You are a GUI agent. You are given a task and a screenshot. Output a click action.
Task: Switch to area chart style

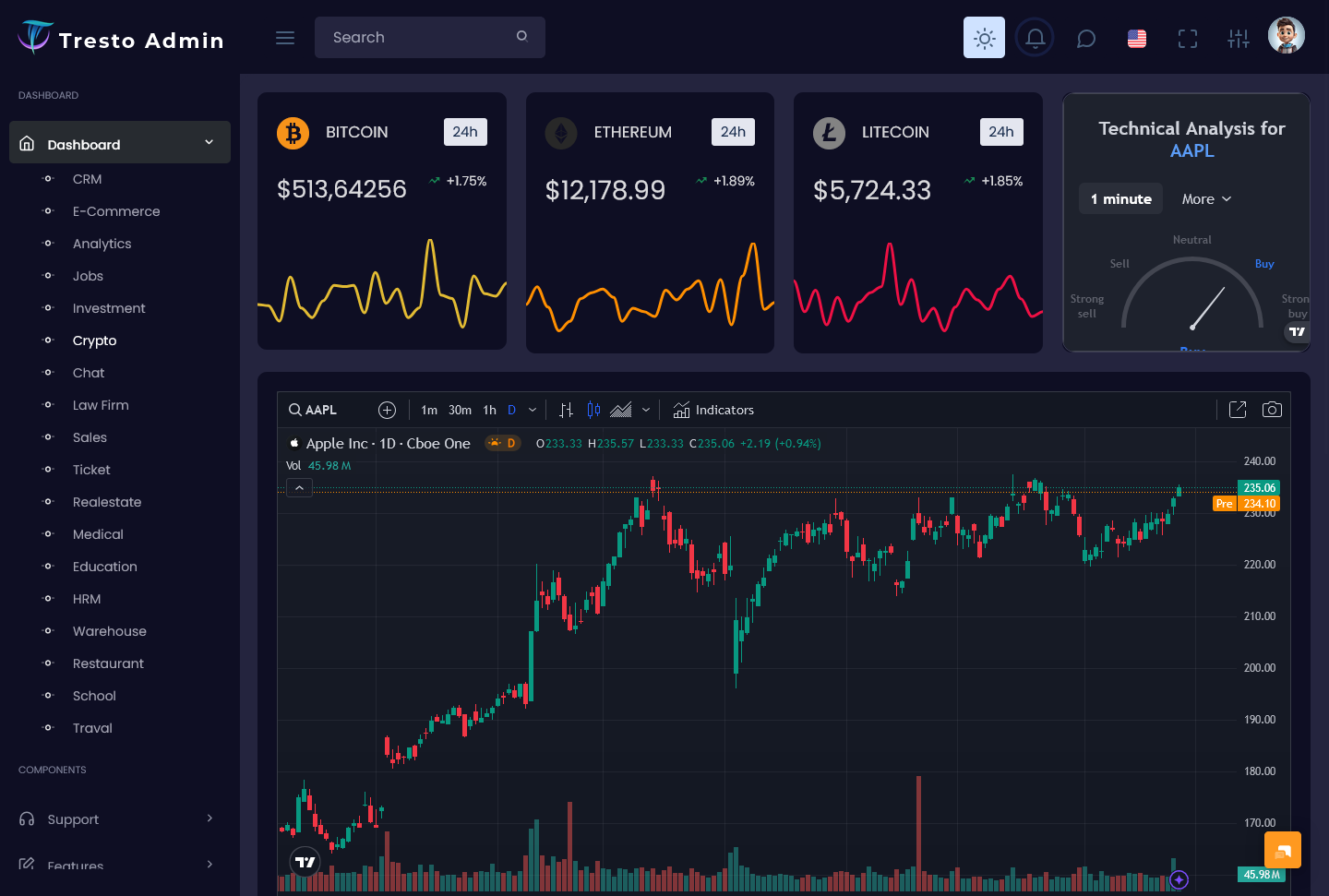[x=621, y=410]
